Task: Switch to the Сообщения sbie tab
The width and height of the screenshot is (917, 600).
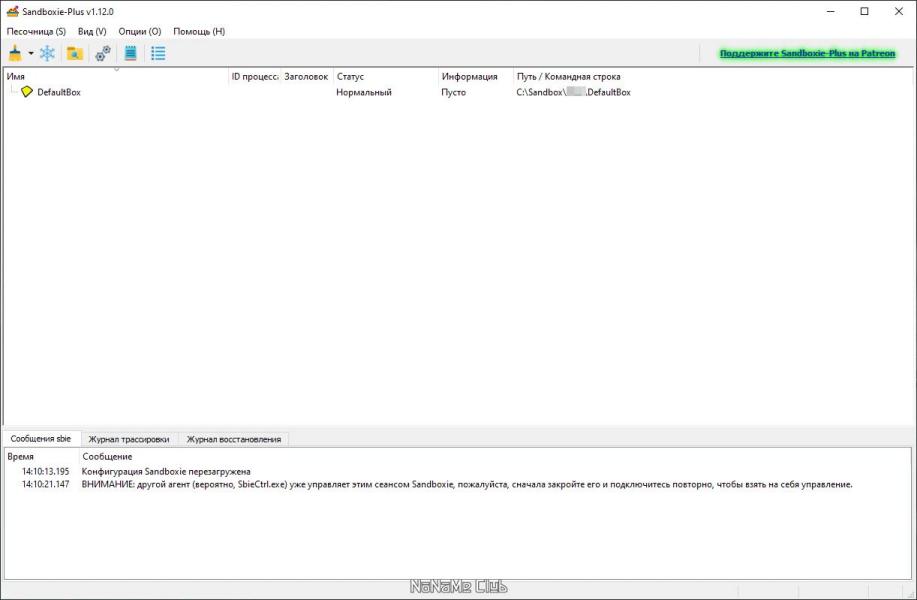Action: click(x=41, y=439)
